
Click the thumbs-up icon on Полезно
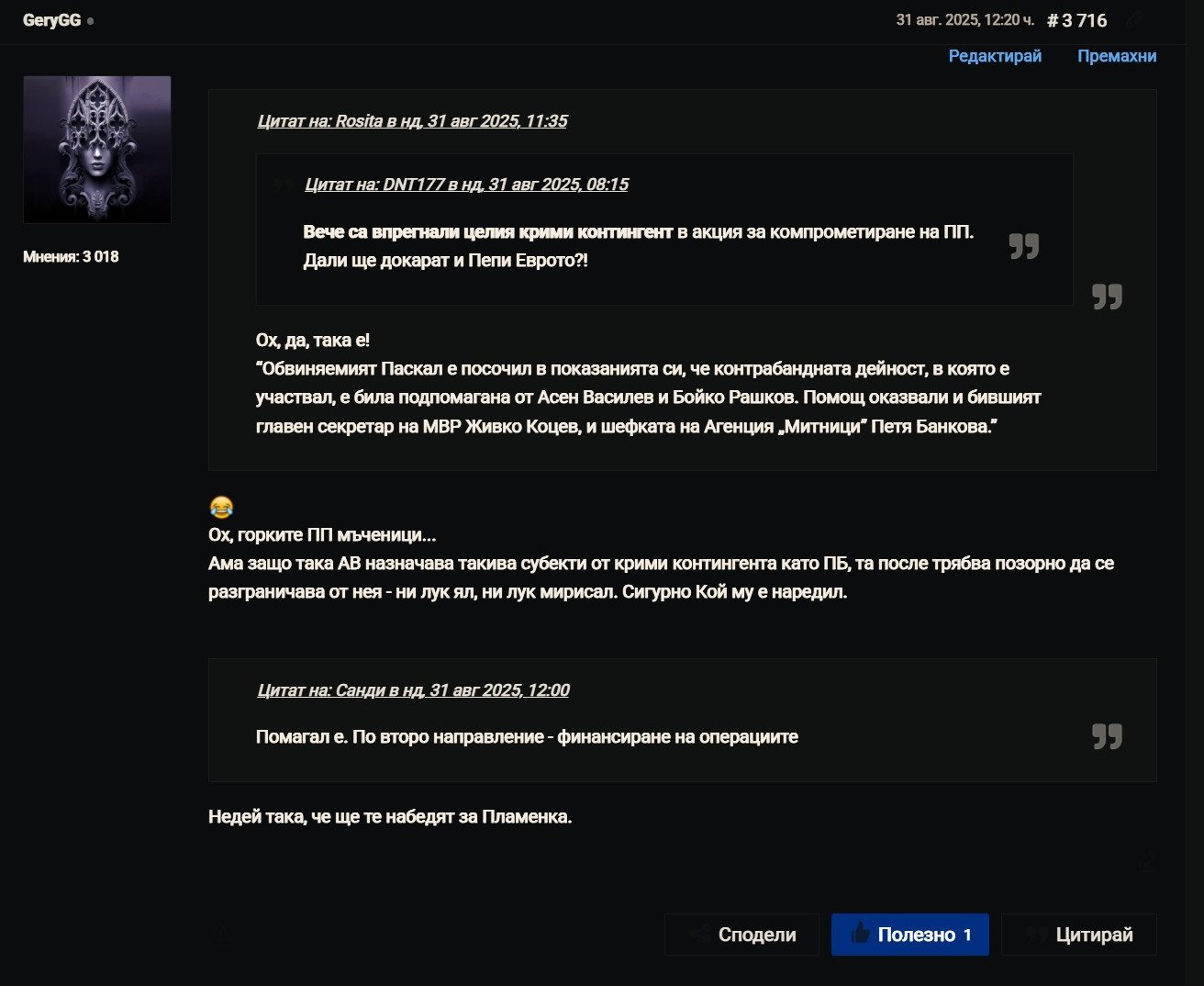860,934
